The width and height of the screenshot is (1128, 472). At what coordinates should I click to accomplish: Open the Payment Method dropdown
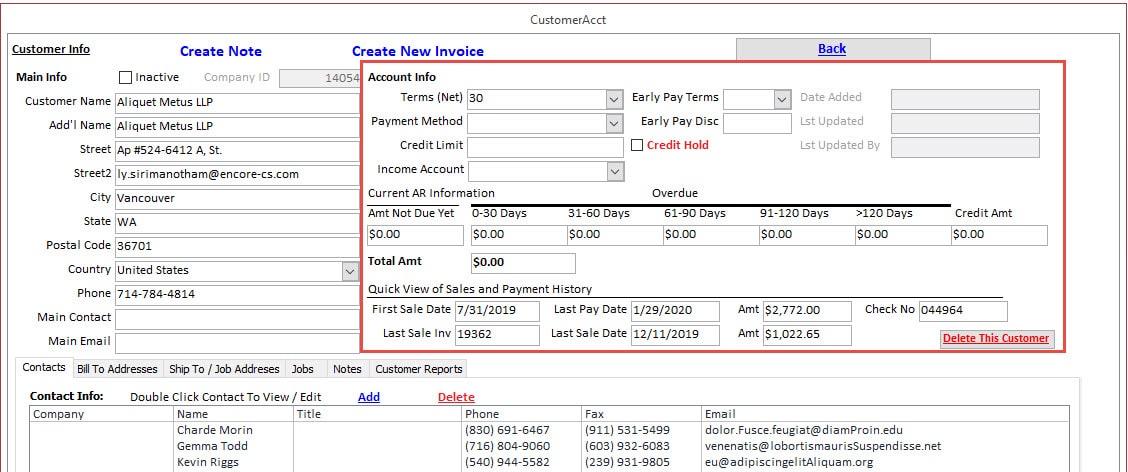(x=614, y=123)
